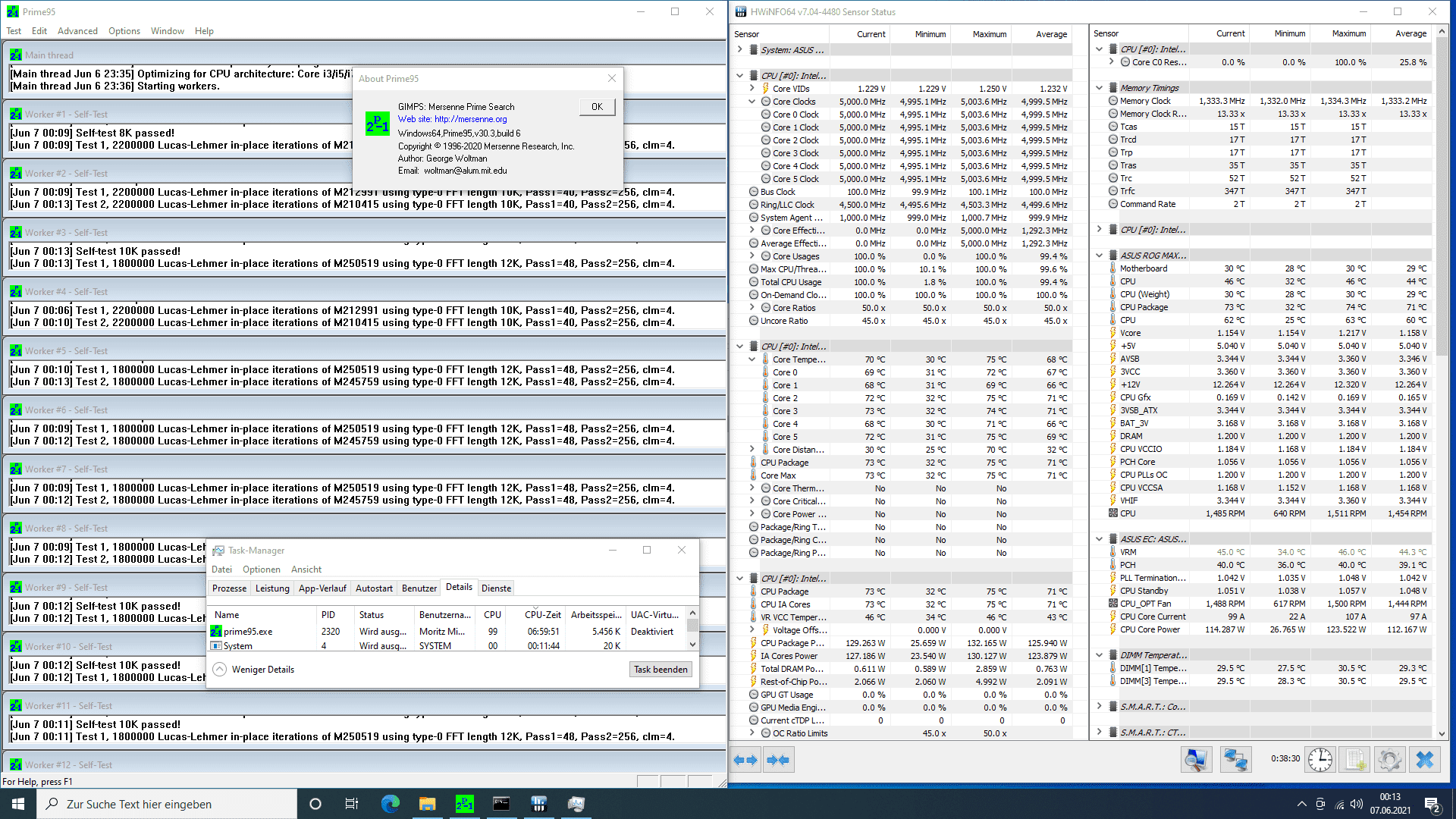Open the volume tray icon
The height and width of the screenshot is (819, 1456).
tap(1357, 804)
